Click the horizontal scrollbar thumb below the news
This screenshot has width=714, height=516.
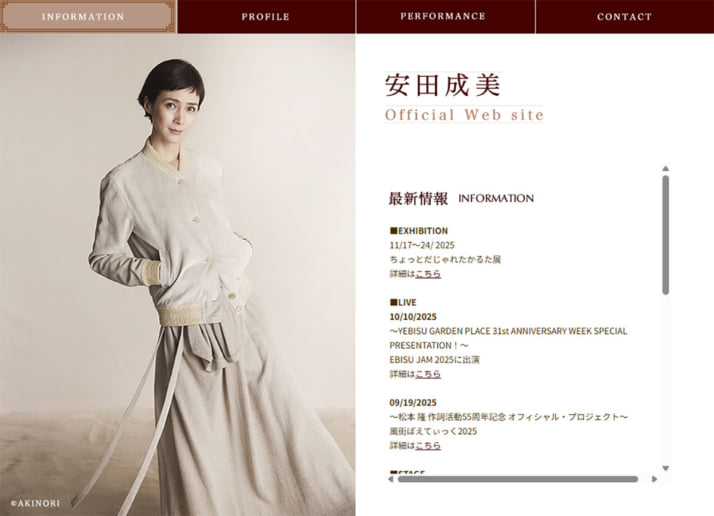(x=518, y=479)
